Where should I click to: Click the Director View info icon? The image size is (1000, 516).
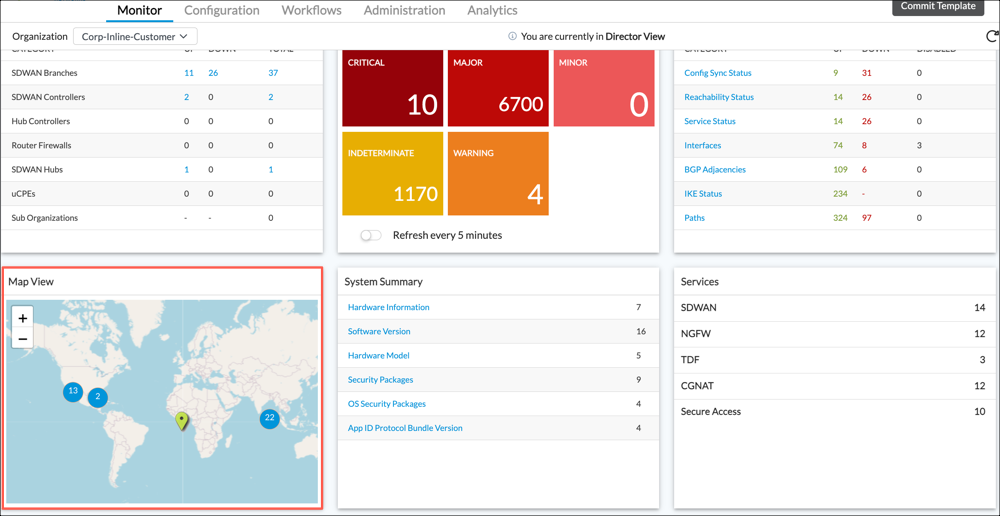512,37
